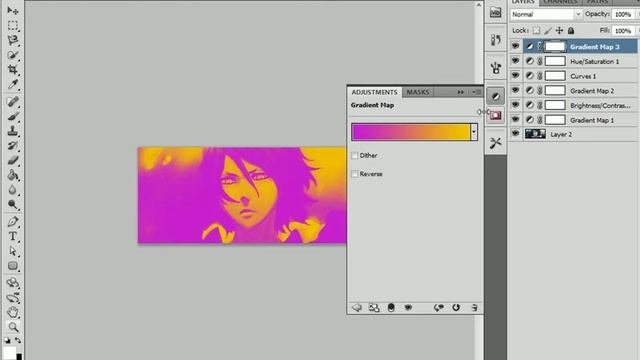Select the Eraser tool
This screenshot has width=640, height=360.
(x=13, y=160)
